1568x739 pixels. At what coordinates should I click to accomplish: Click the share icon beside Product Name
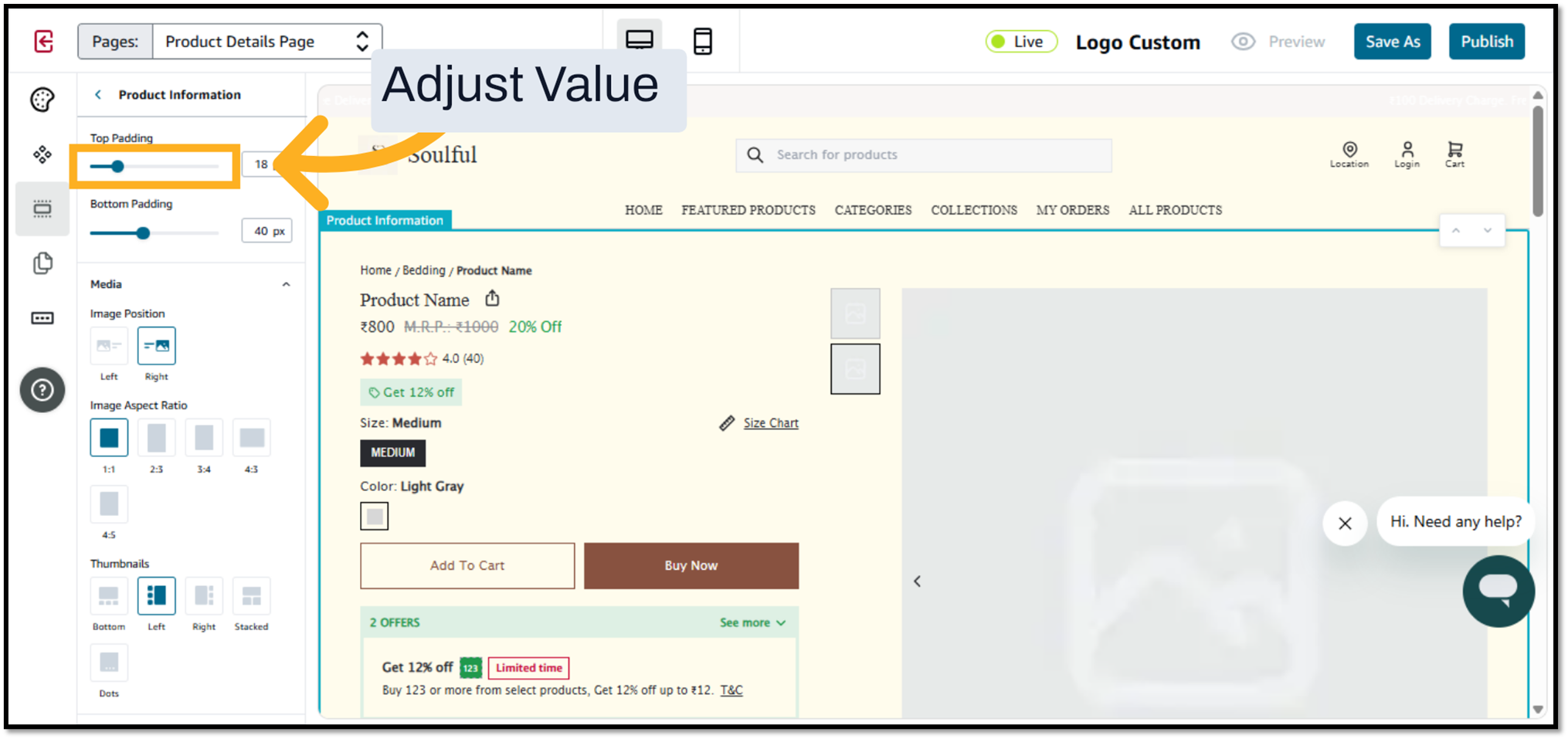click(492, 298)
